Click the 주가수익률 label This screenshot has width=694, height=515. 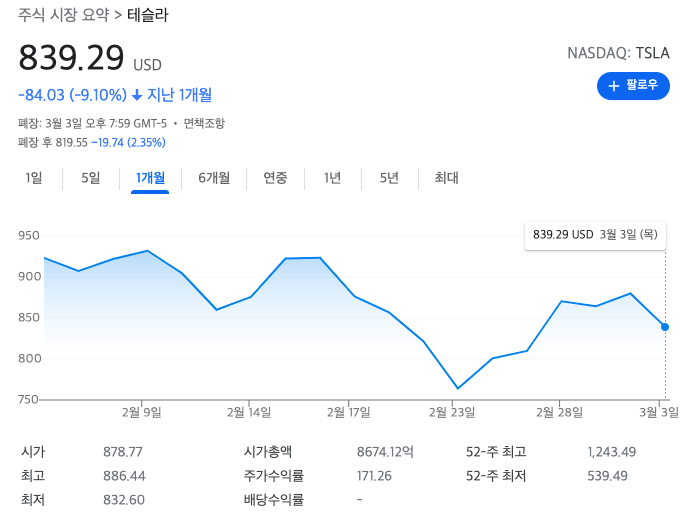(x=274, y=476)
